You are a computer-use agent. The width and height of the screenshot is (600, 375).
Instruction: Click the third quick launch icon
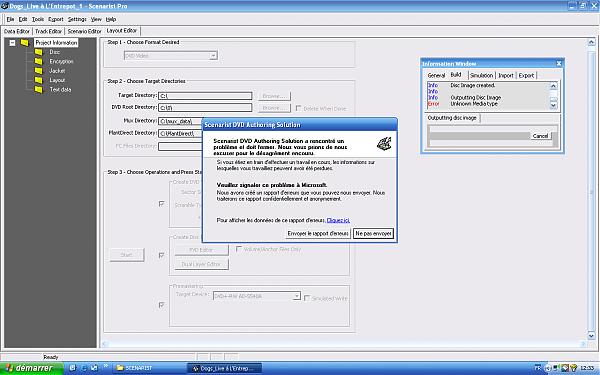pos(94,368)
